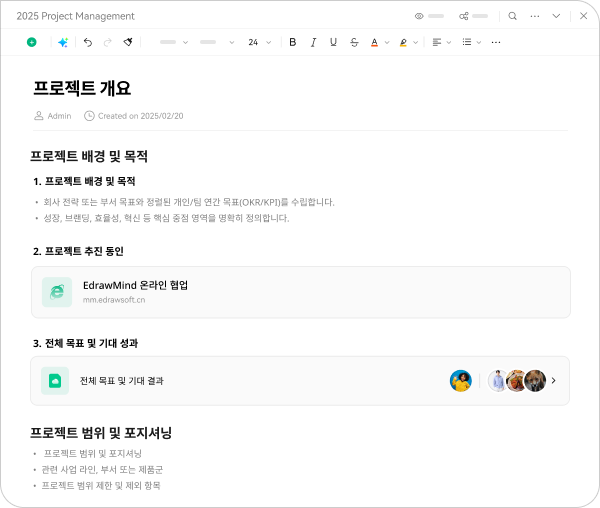Open the AI sparkle assistant

[63, 42]
